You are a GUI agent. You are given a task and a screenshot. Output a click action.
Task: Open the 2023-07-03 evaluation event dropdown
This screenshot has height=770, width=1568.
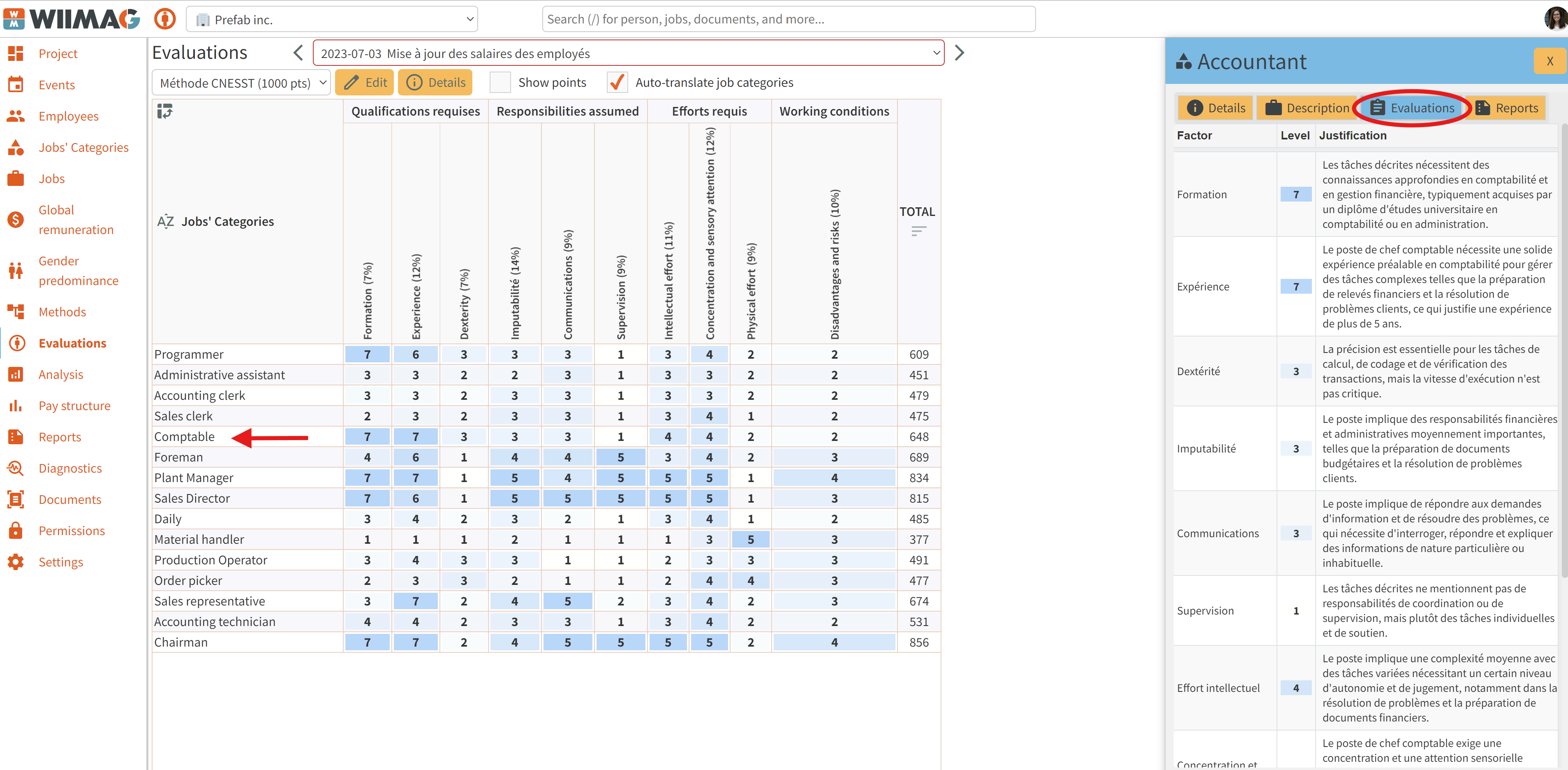[x=628, y=53]
